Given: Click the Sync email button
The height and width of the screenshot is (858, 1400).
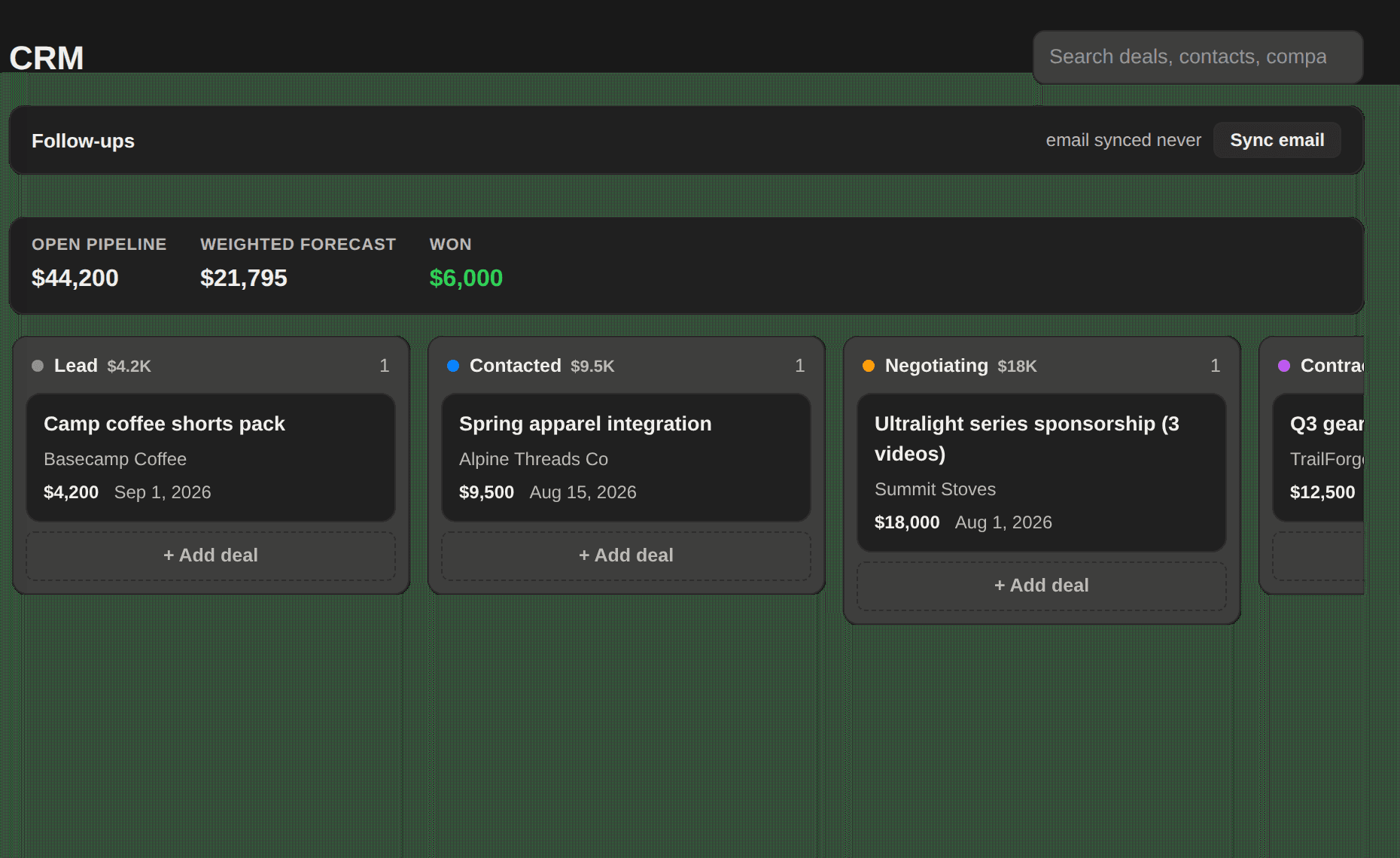Looking at the screenshot, I should pyautogui.click(x=1277, y=140).
